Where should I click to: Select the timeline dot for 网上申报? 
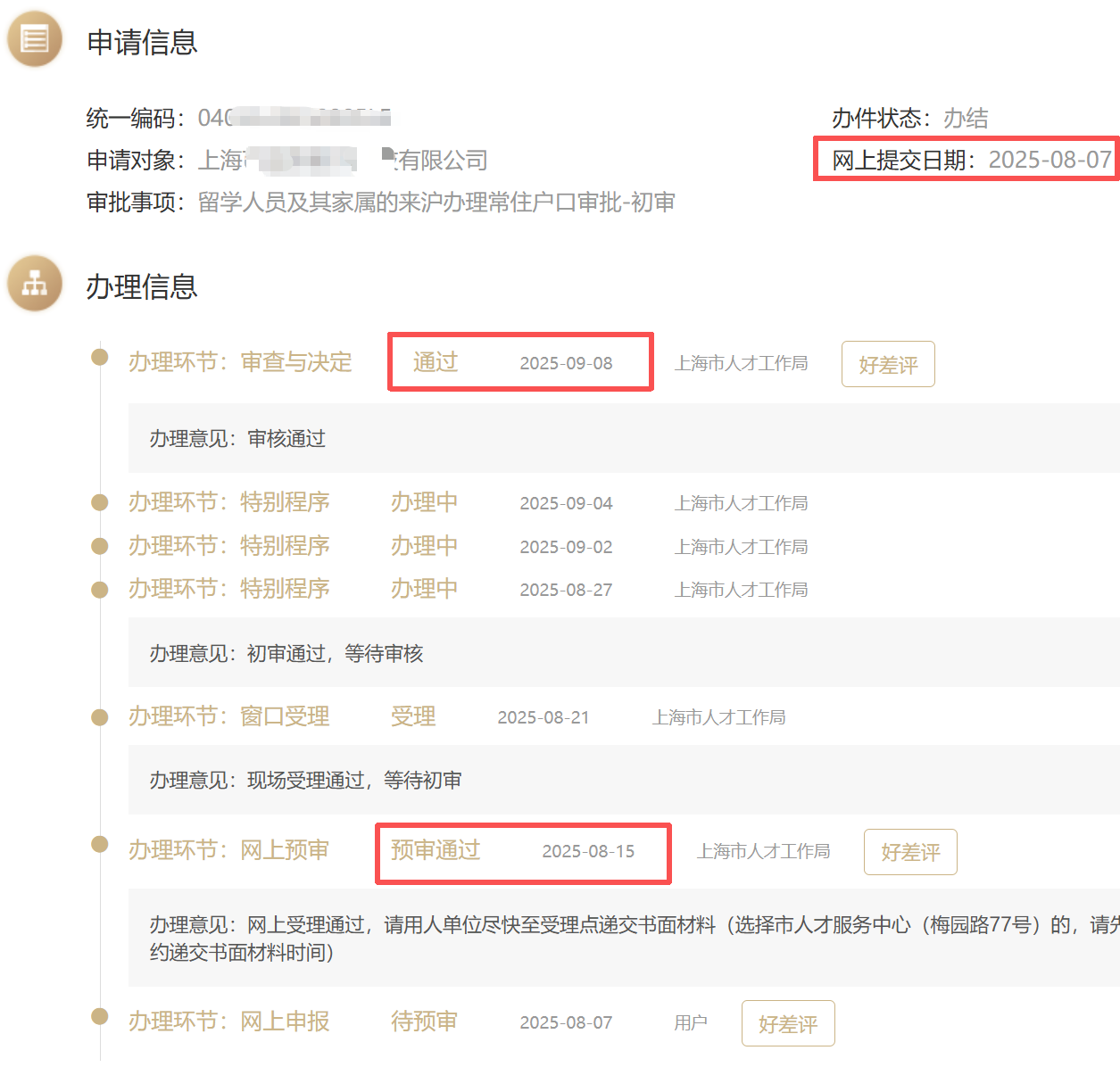100,1016
